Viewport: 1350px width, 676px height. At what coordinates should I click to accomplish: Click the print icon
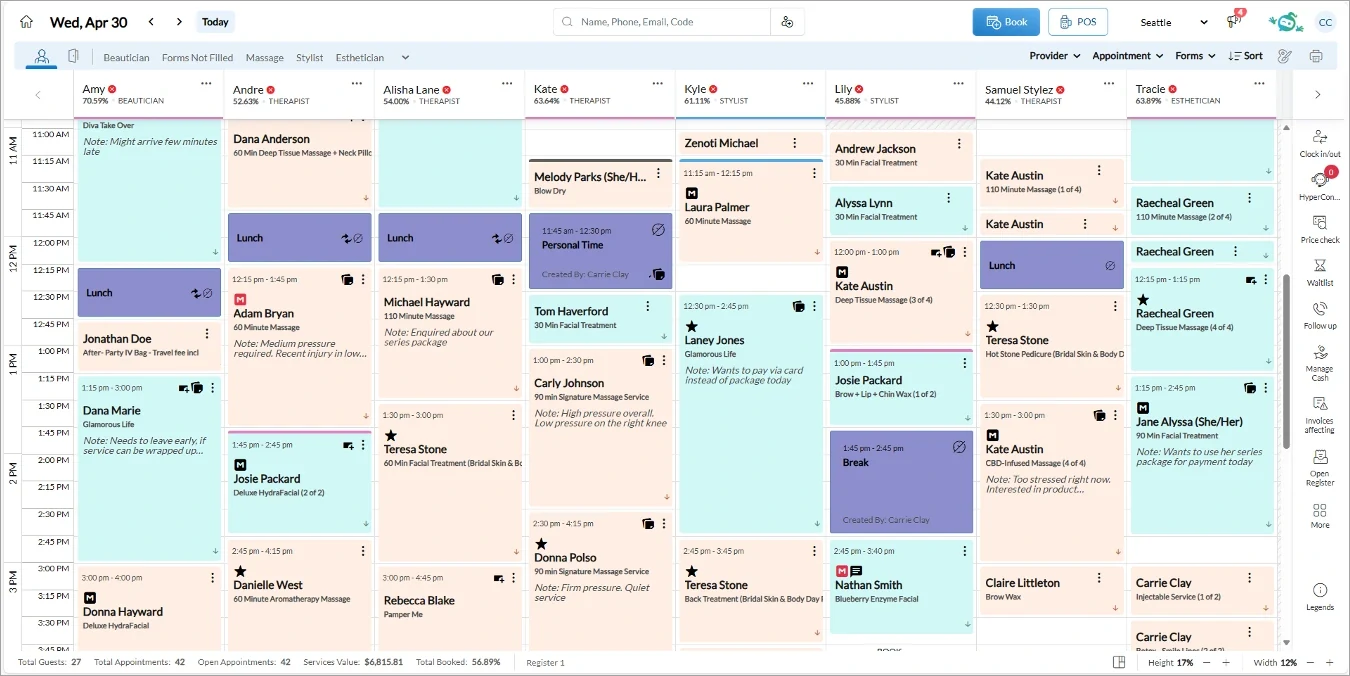click(x=1316, y=56)
